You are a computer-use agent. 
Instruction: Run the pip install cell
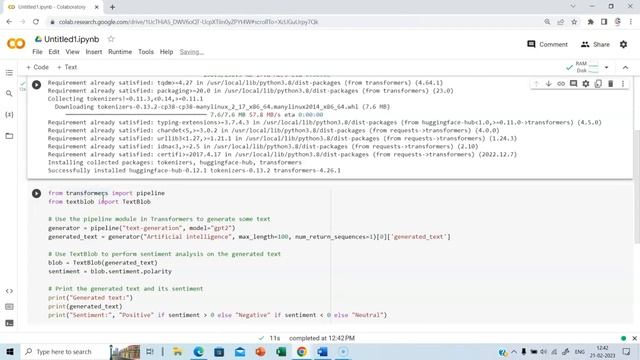36,84
